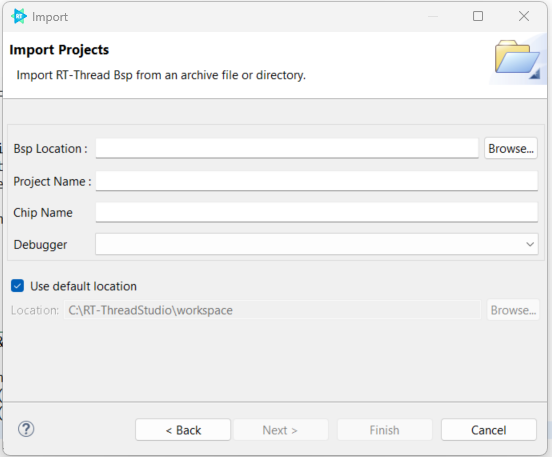Image resolution: width=552 pixels, height=457 pixels.
Task: Click the greyed Browse button beside workspace Location
Action: click(x=513, y=310)
